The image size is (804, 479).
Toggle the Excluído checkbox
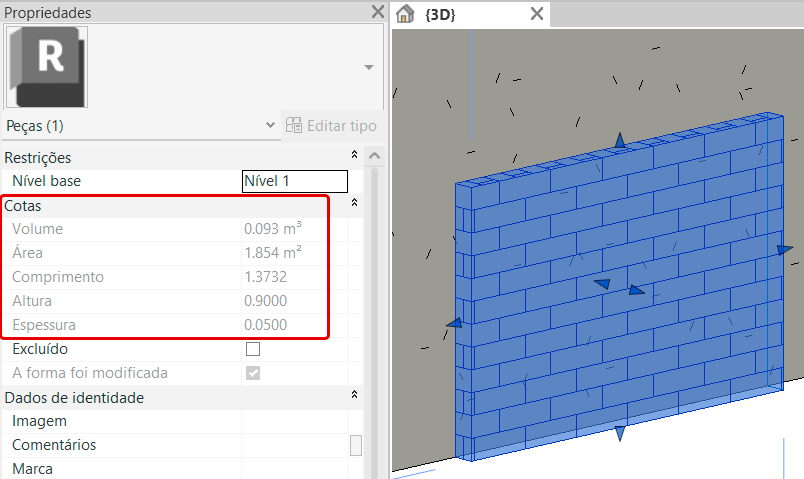pos(253,349)
